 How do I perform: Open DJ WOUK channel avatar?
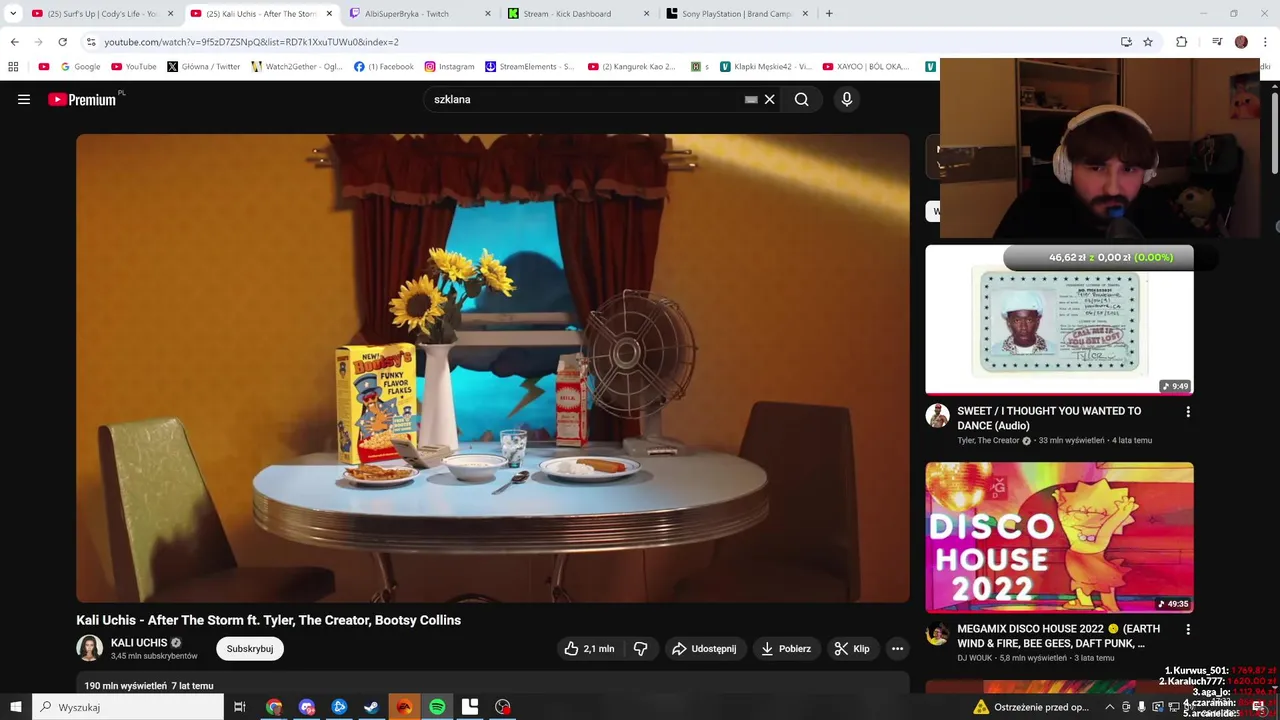(937, 634)
